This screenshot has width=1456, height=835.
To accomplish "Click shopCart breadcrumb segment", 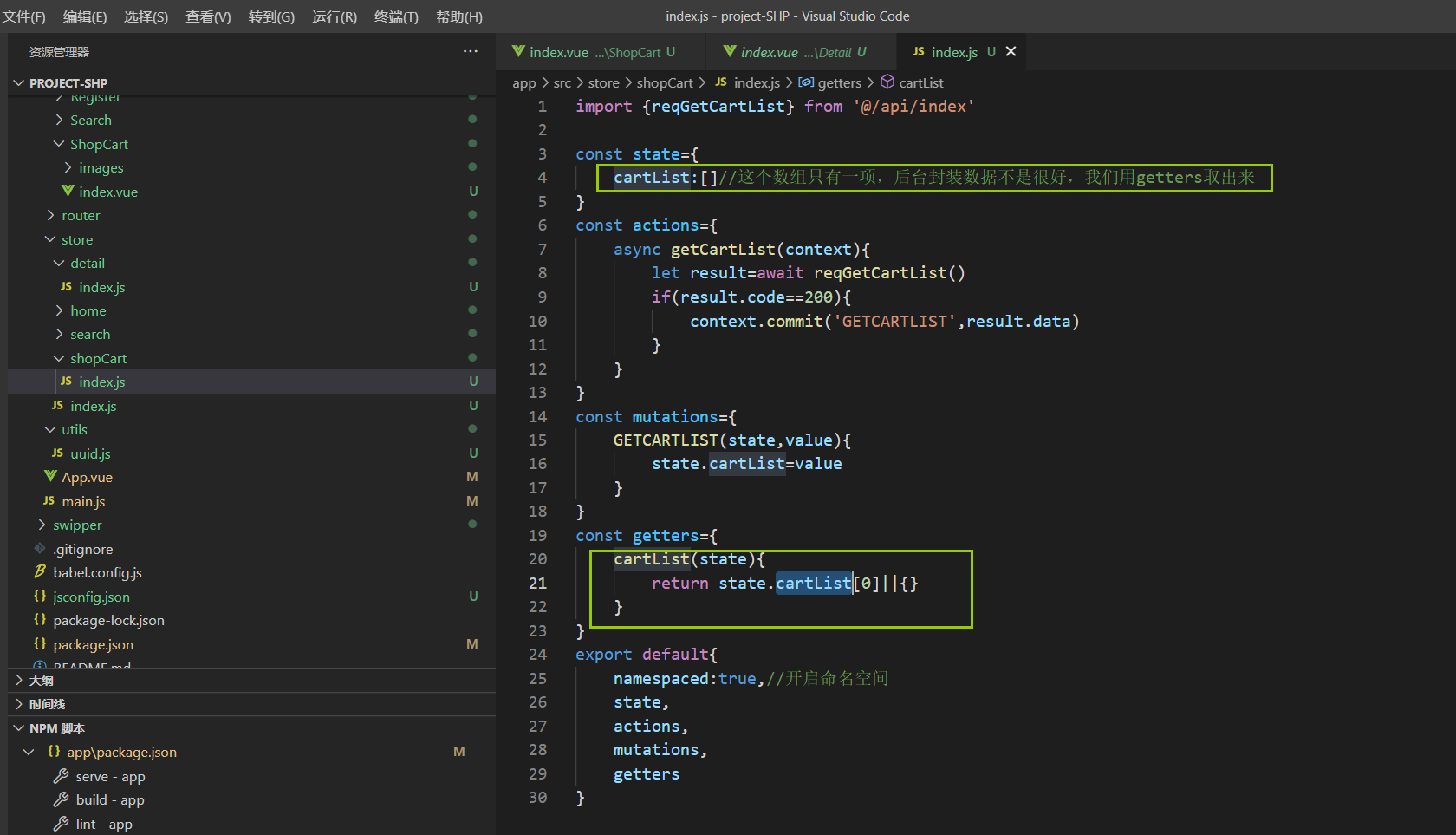I will 665,83.
